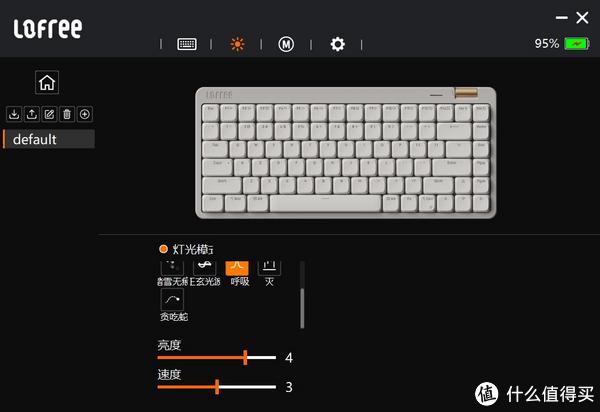Screen dimensions: 600x412
Task: Choose the 贪吃蛇 snake light effect
Action: 173,305
